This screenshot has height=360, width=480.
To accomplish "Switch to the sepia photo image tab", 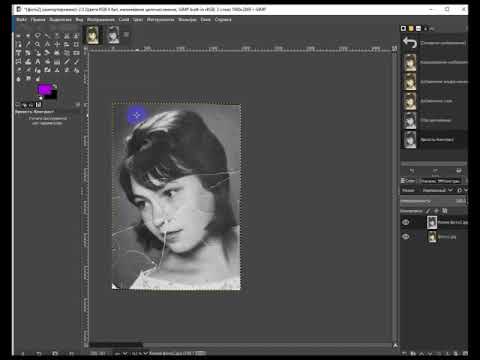I will tap(93, 35).
